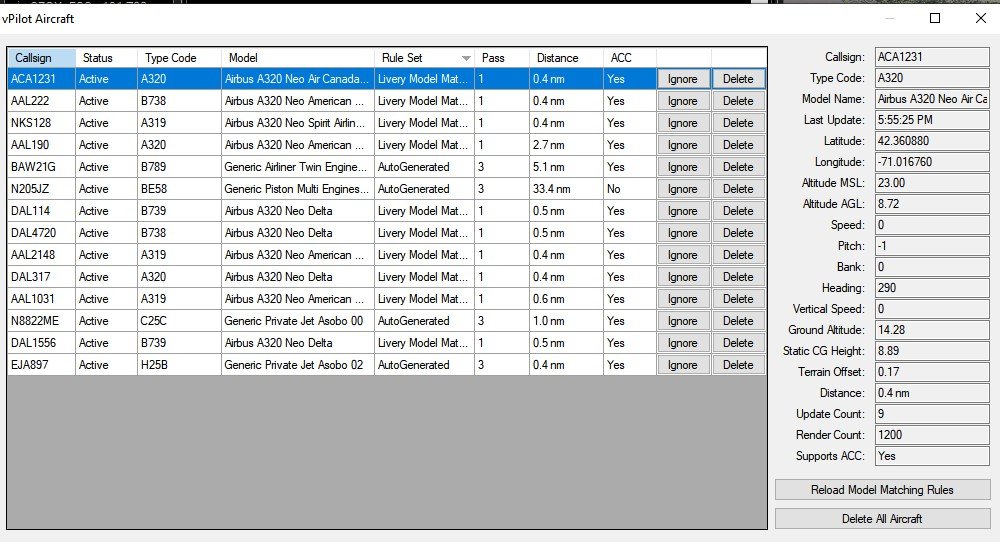This screenshot has width=1000, height=542.
Task: Click the ACC column header
Action: [629, 58]
